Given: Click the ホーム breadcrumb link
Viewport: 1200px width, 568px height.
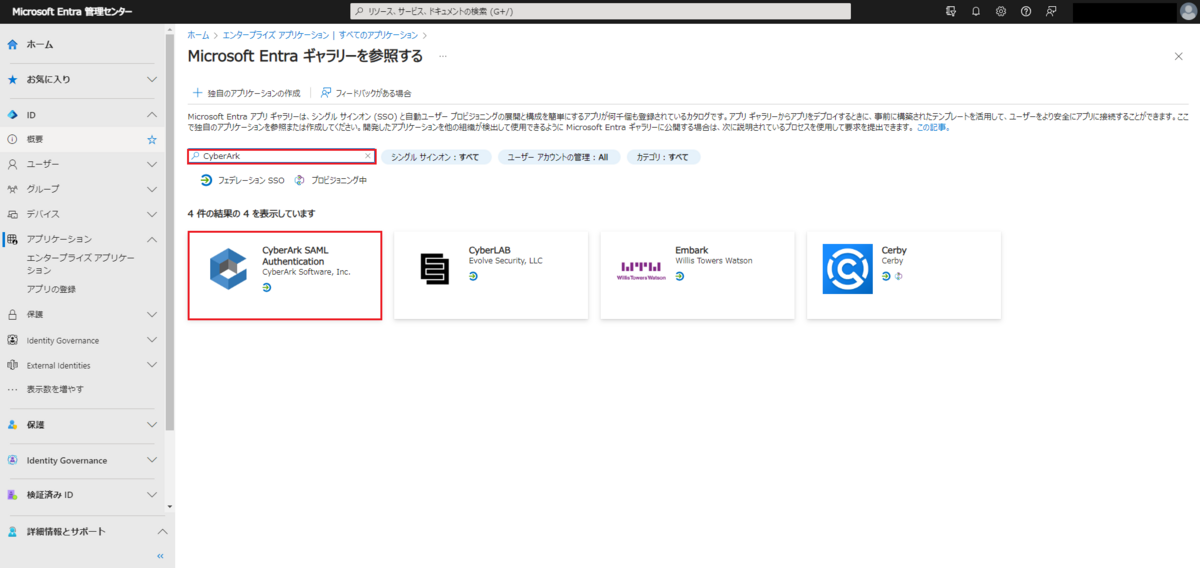Looking at the screenshot, I should [x=198, y=35].
